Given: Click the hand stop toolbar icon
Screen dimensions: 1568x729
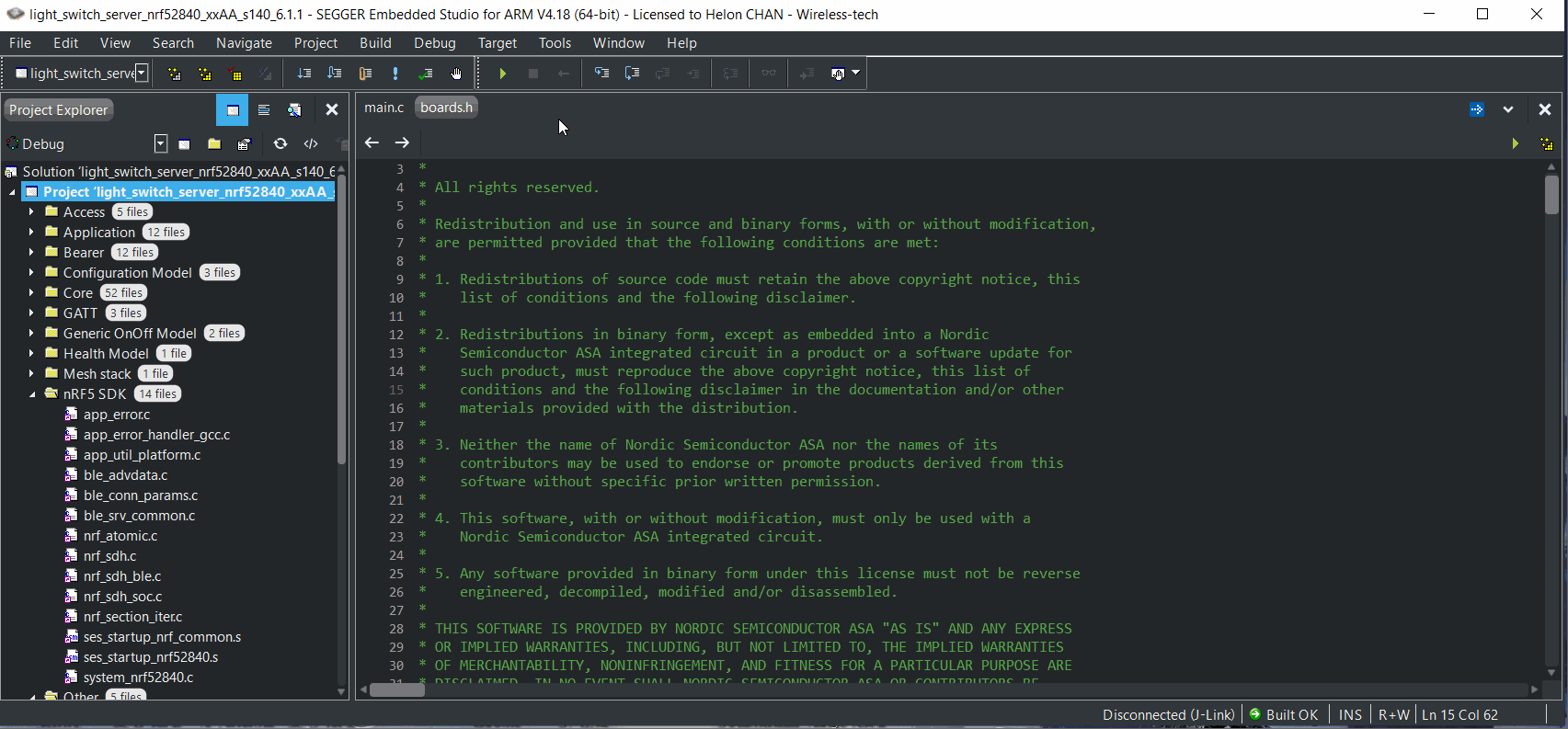Looking at the screenshot, I should [x=456, y=74].
